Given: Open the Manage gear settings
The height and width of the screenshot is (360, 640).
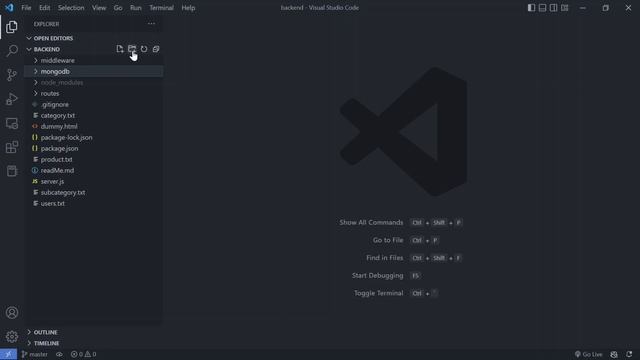Looking at the screenshot, I should point(12,336).
